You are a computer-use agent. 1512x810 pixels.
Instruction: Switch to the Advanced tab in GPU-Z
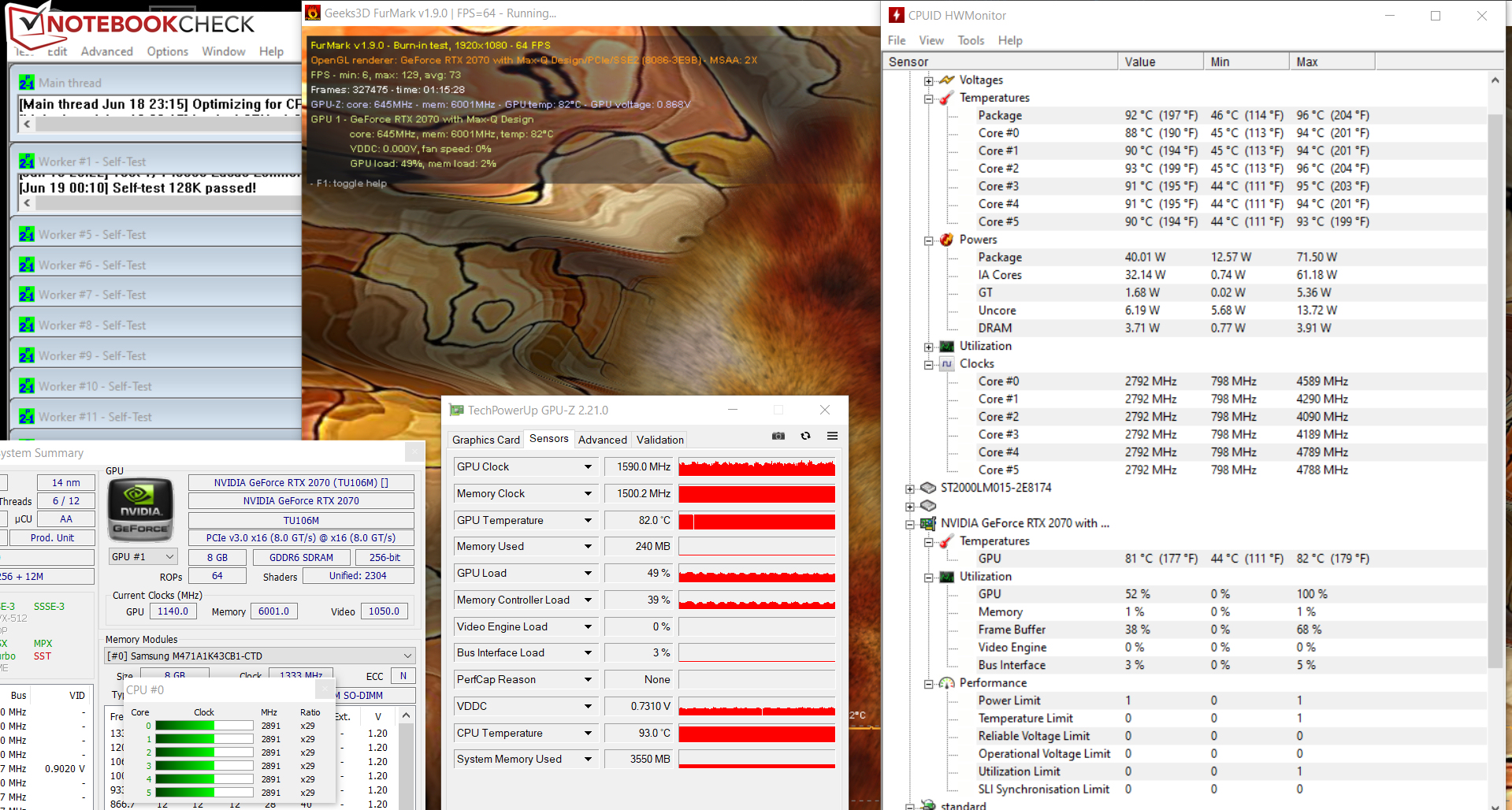pyautogui.click(x=603, y=440)
